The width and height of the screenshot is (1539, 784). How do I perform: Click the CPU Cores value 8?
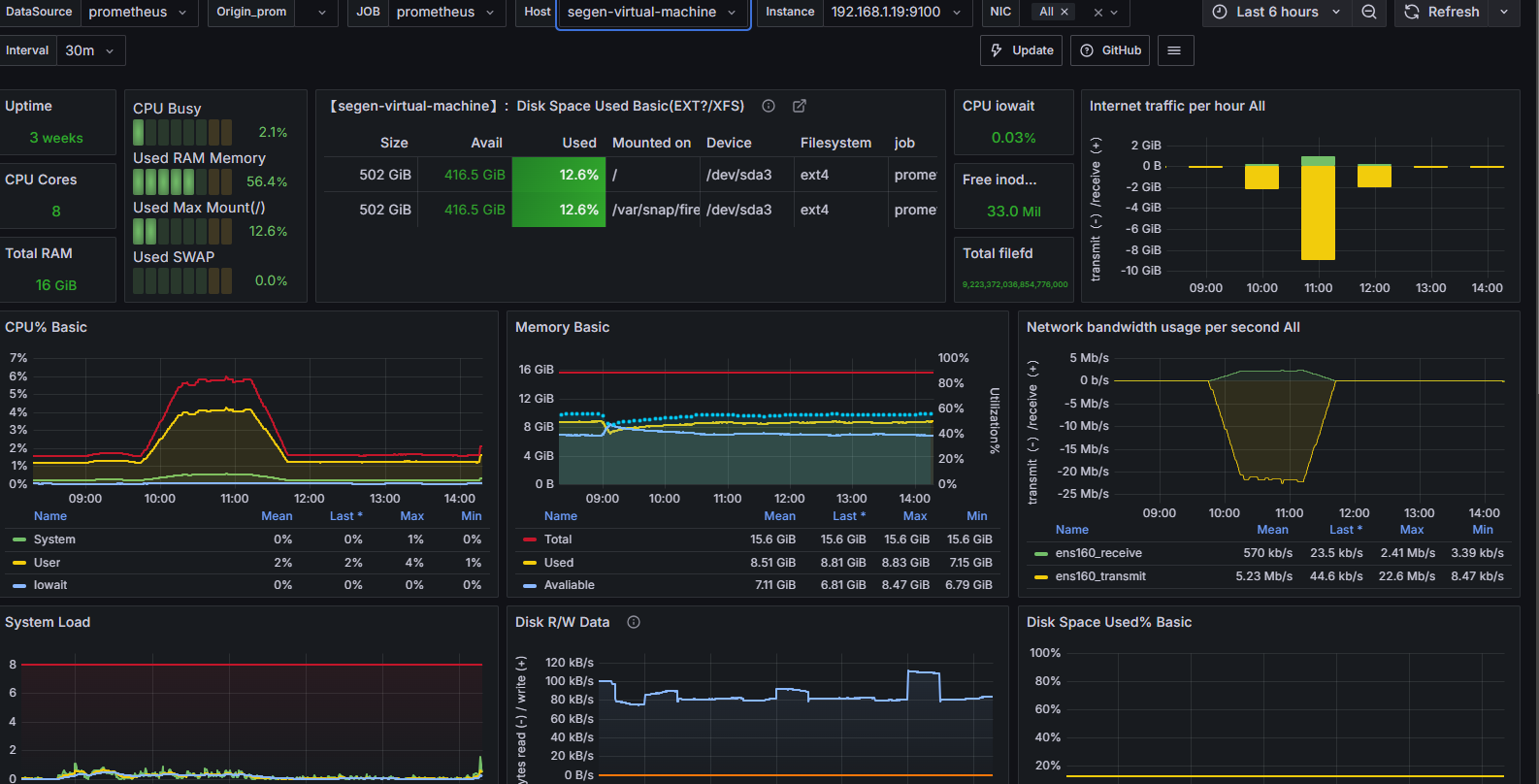click(56, 212)
